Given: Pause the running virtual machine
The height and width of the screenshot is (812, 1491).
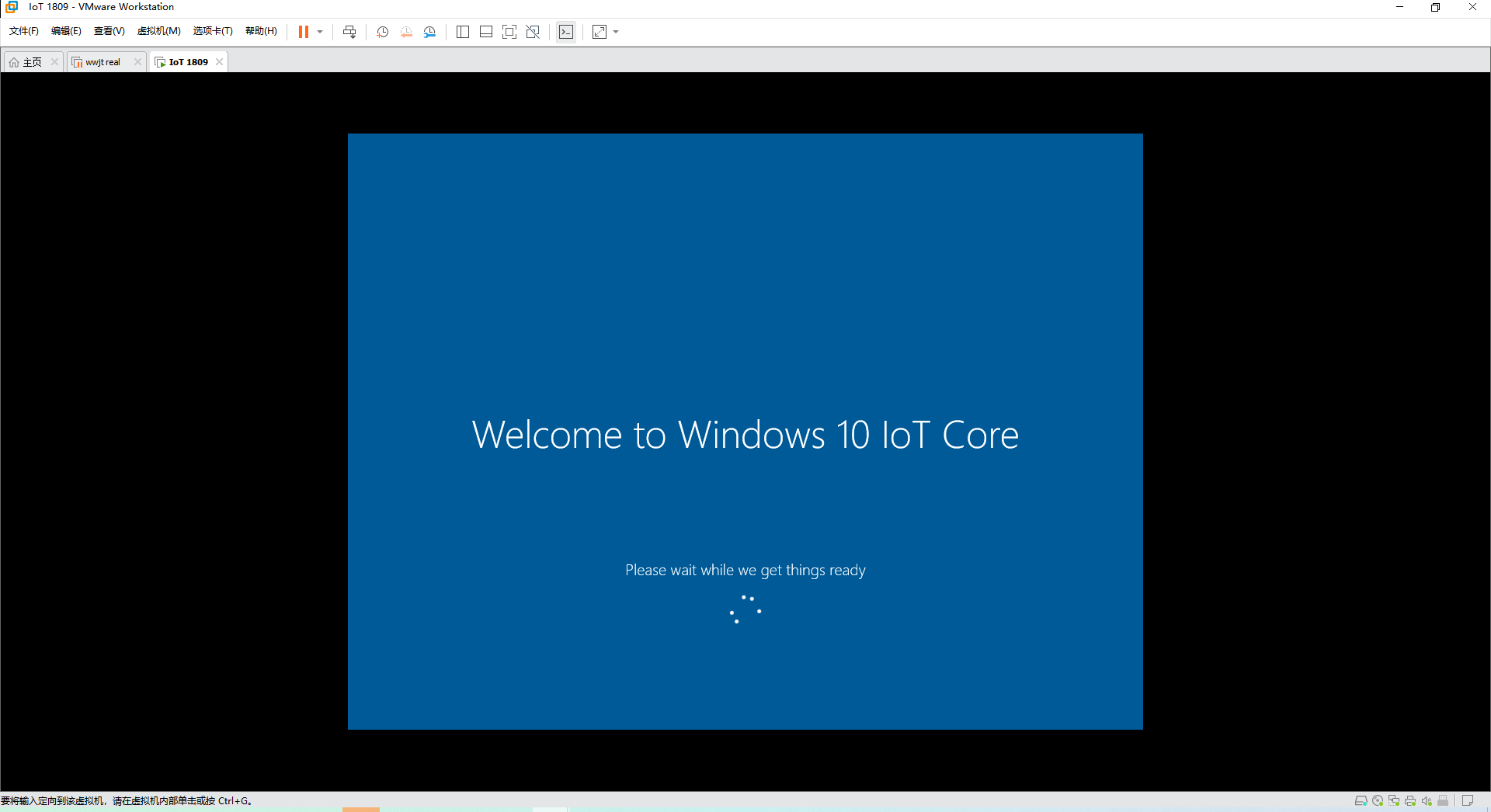Looking at the screenshot, I should pos(303,32).
